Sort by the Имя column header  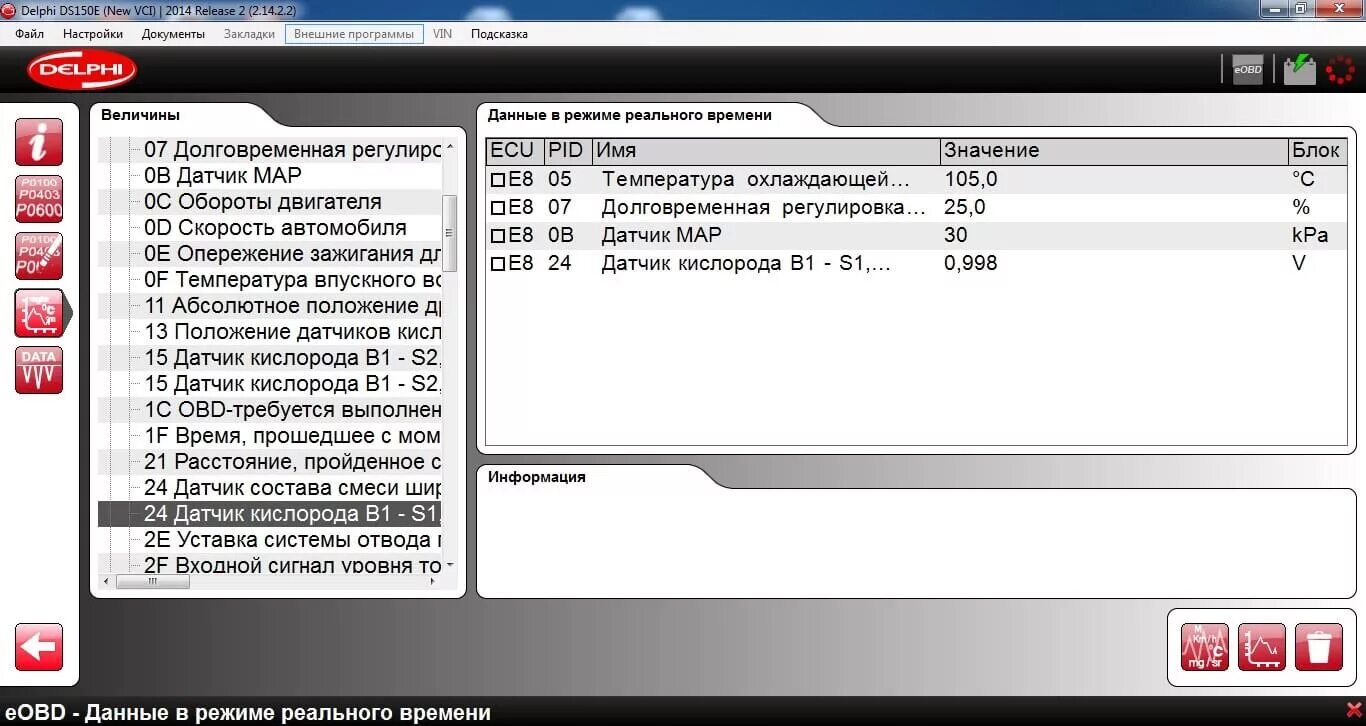[x=766, y=151]
